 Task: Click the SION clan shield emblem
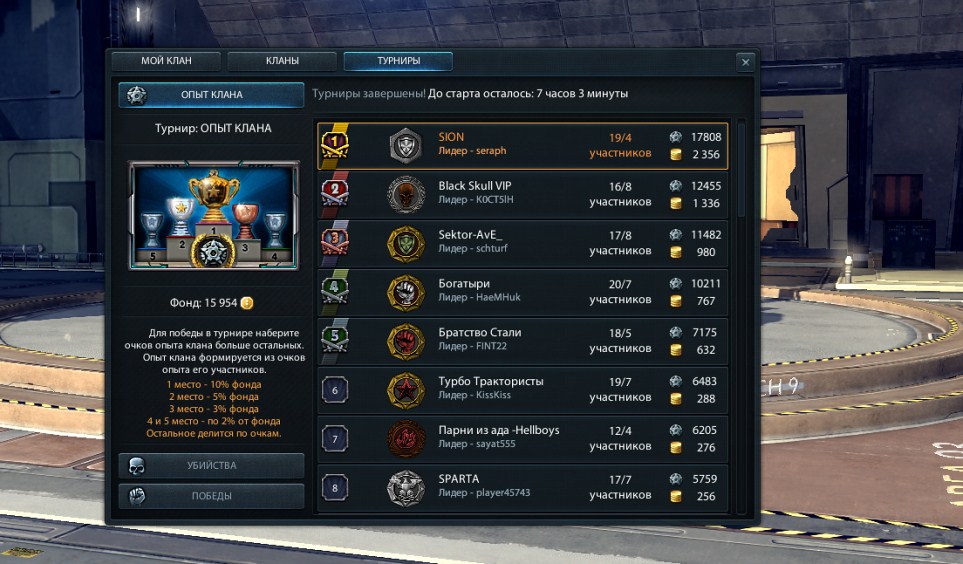pyautogui.click(x=405, y=146)
